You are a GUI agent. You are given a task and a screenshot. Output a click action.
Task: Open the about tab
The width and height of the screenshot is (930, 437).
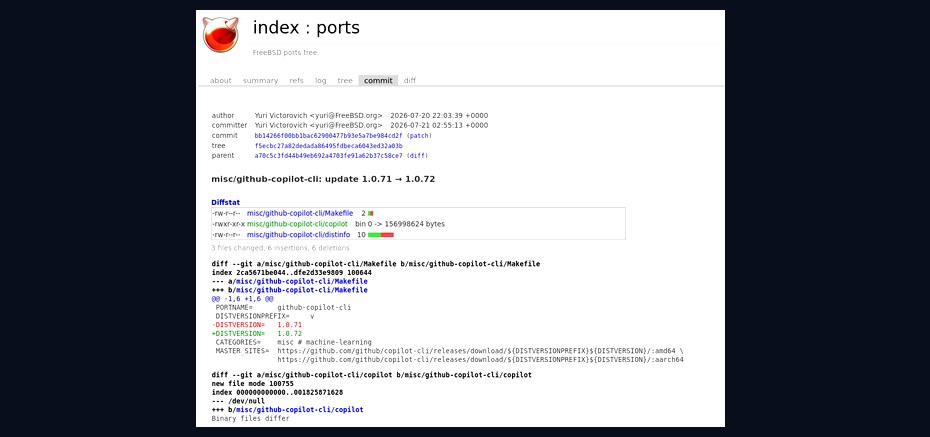click(x=221, y=81)
